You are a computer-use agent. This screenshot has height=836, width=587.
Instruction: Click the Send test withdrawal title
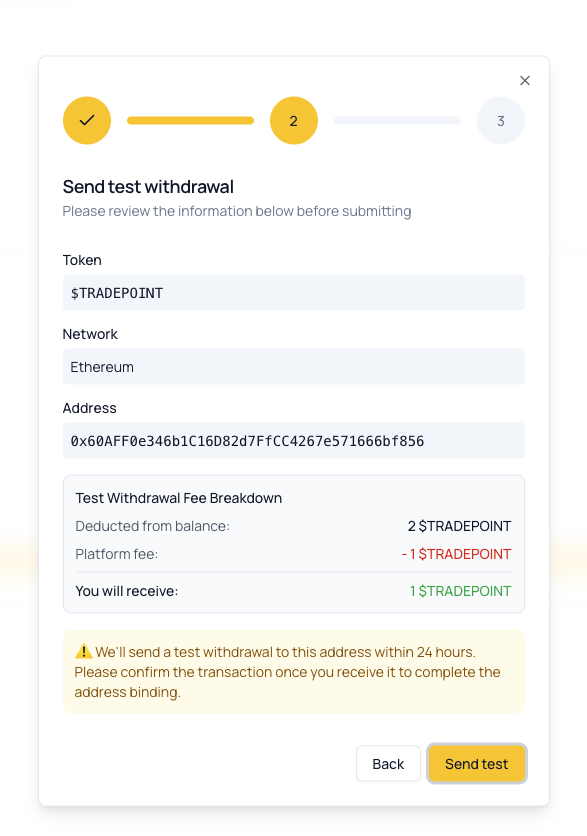(149, 187)
